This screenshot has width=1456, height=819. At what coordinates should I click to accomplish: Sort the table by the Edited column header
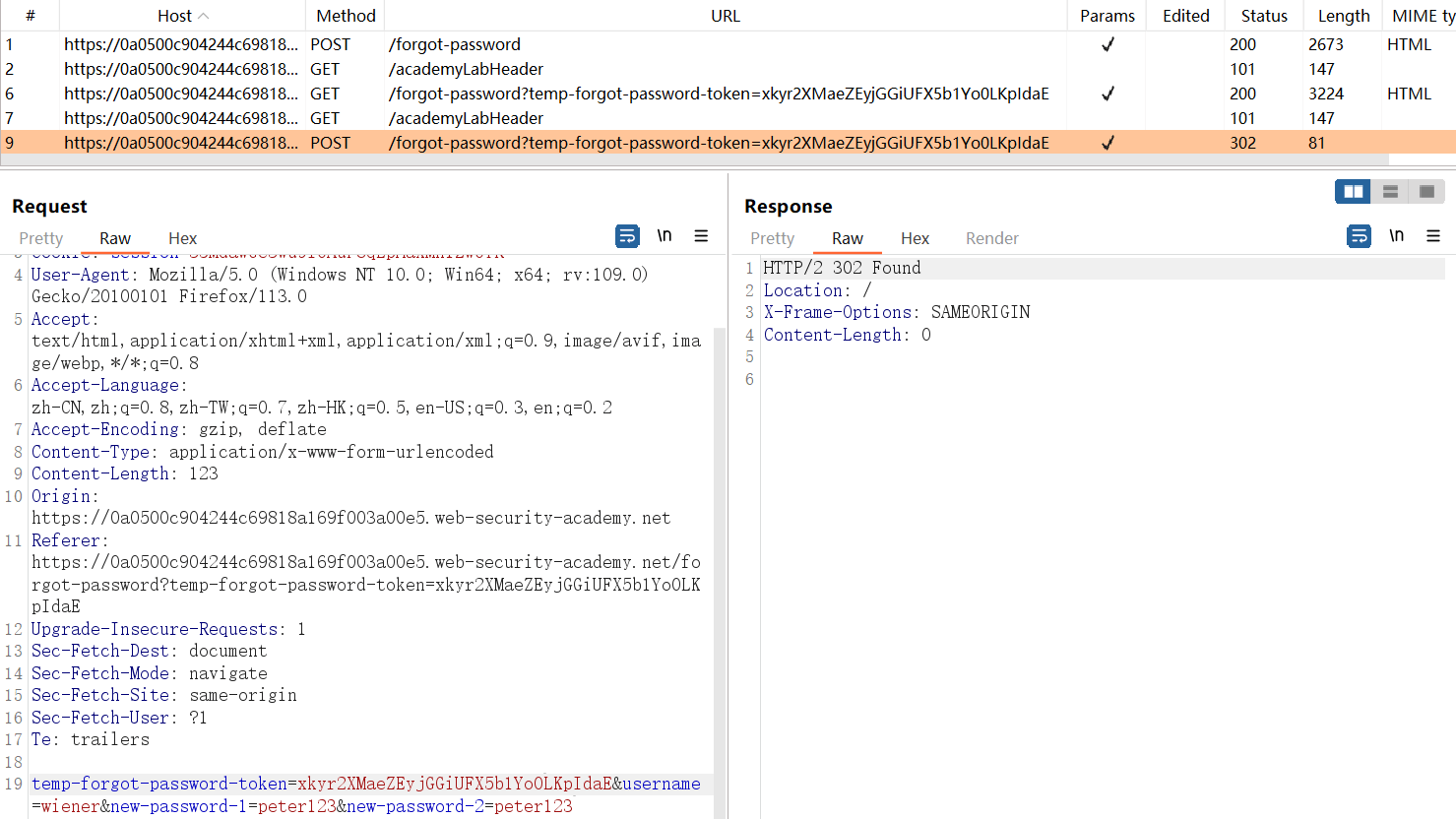[1186, 16]
